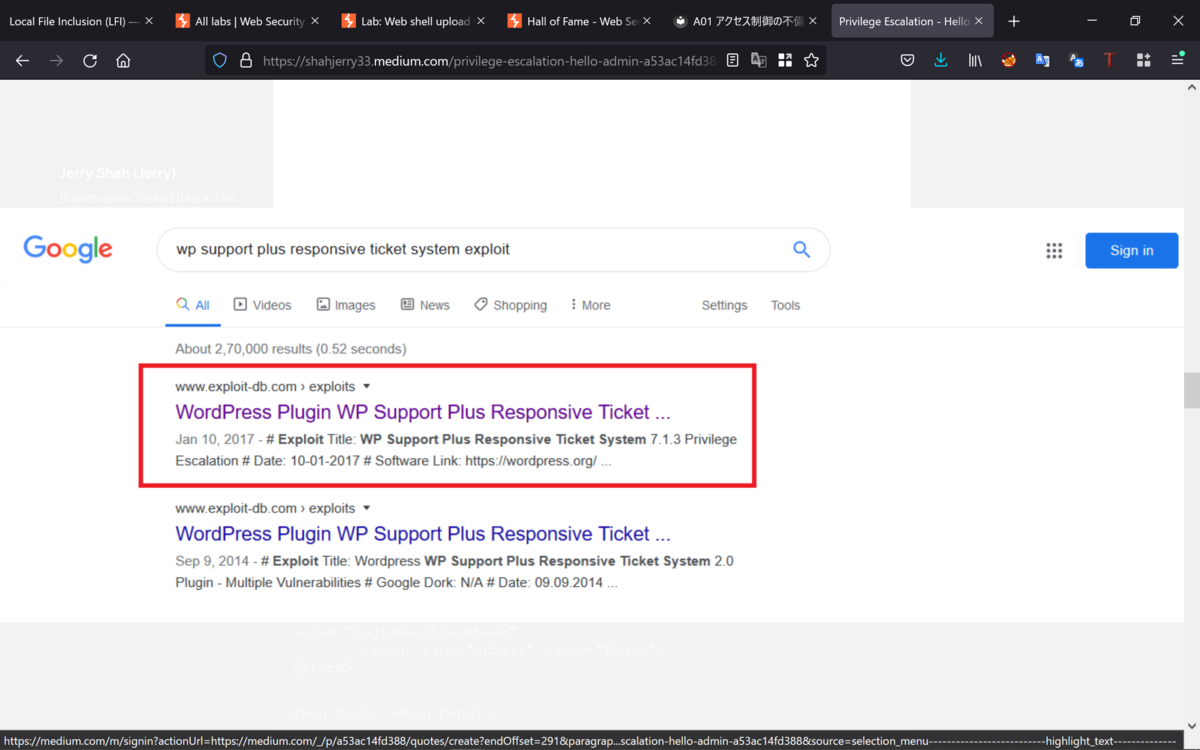Screen dimensions: 1200x750
Task: Expand the More search categories menu
Action: tap(590, 305)
